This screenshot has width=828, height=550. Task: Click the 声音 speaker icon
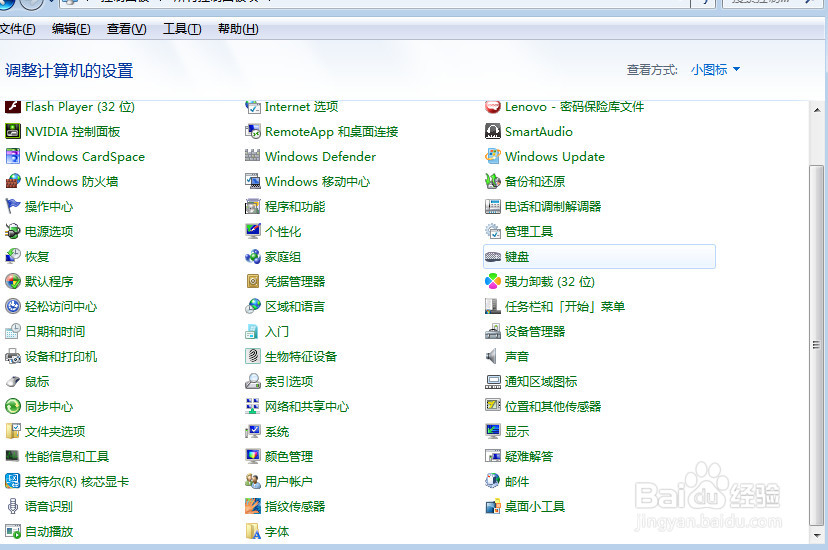(492, 356)
